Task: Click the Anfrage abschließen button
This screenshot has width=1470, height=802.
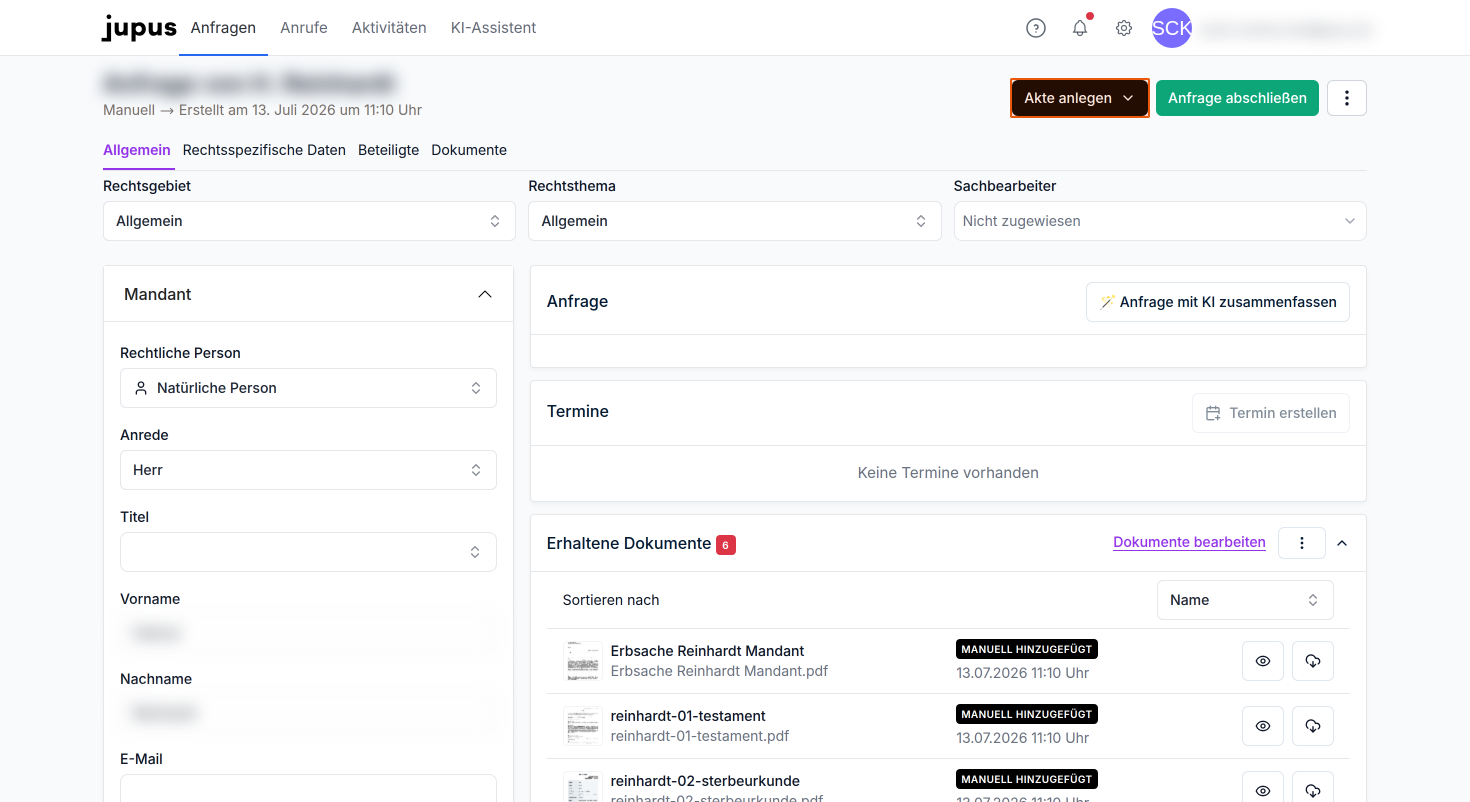Action: pyautogui.click(x=1237, y=98)
